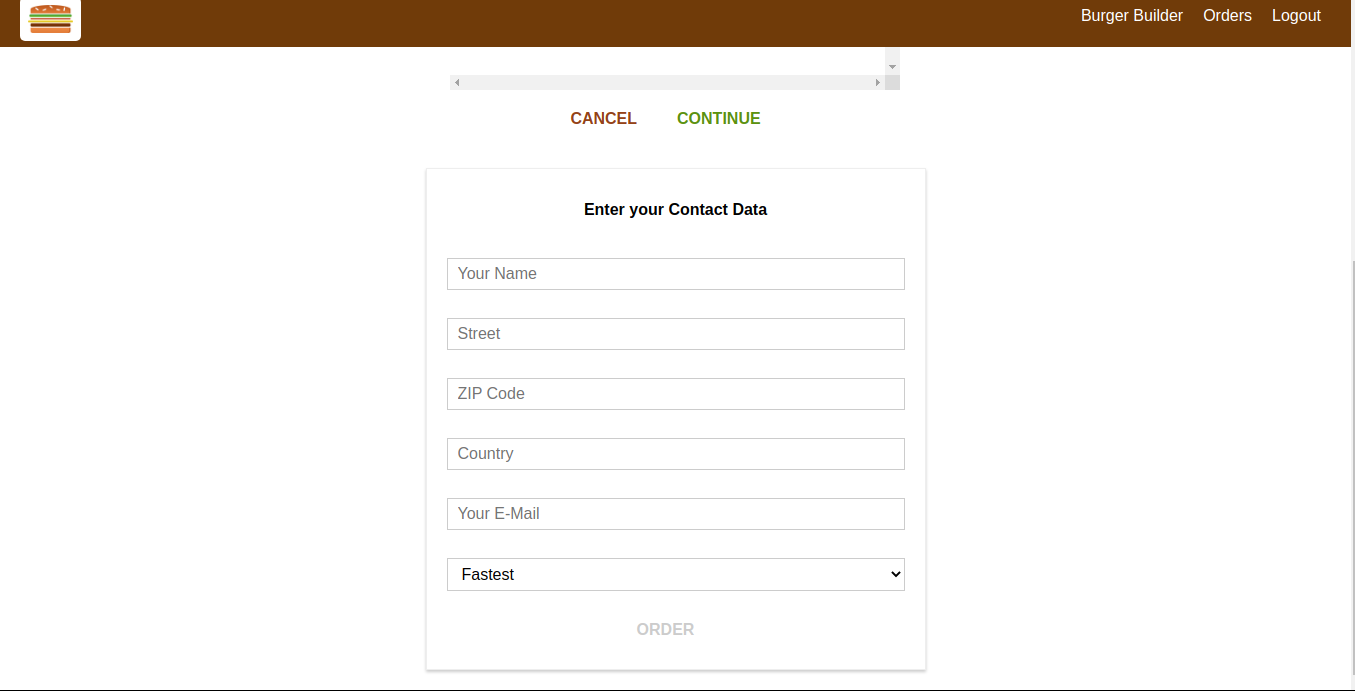Cancel the checkout
Screen dimensions: 1355x691
click(603, 118)
